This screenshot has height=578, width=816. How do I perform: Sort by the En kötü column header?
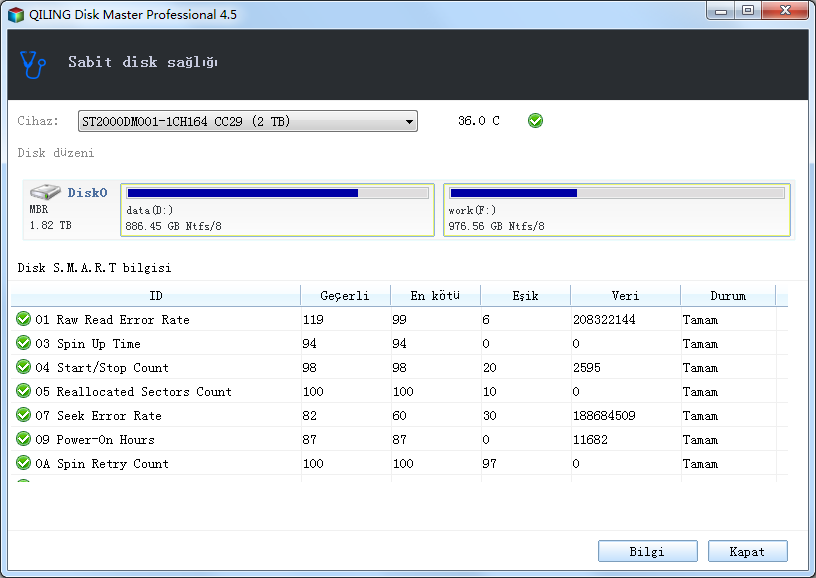pyautogui.click(x=436, y=296)
